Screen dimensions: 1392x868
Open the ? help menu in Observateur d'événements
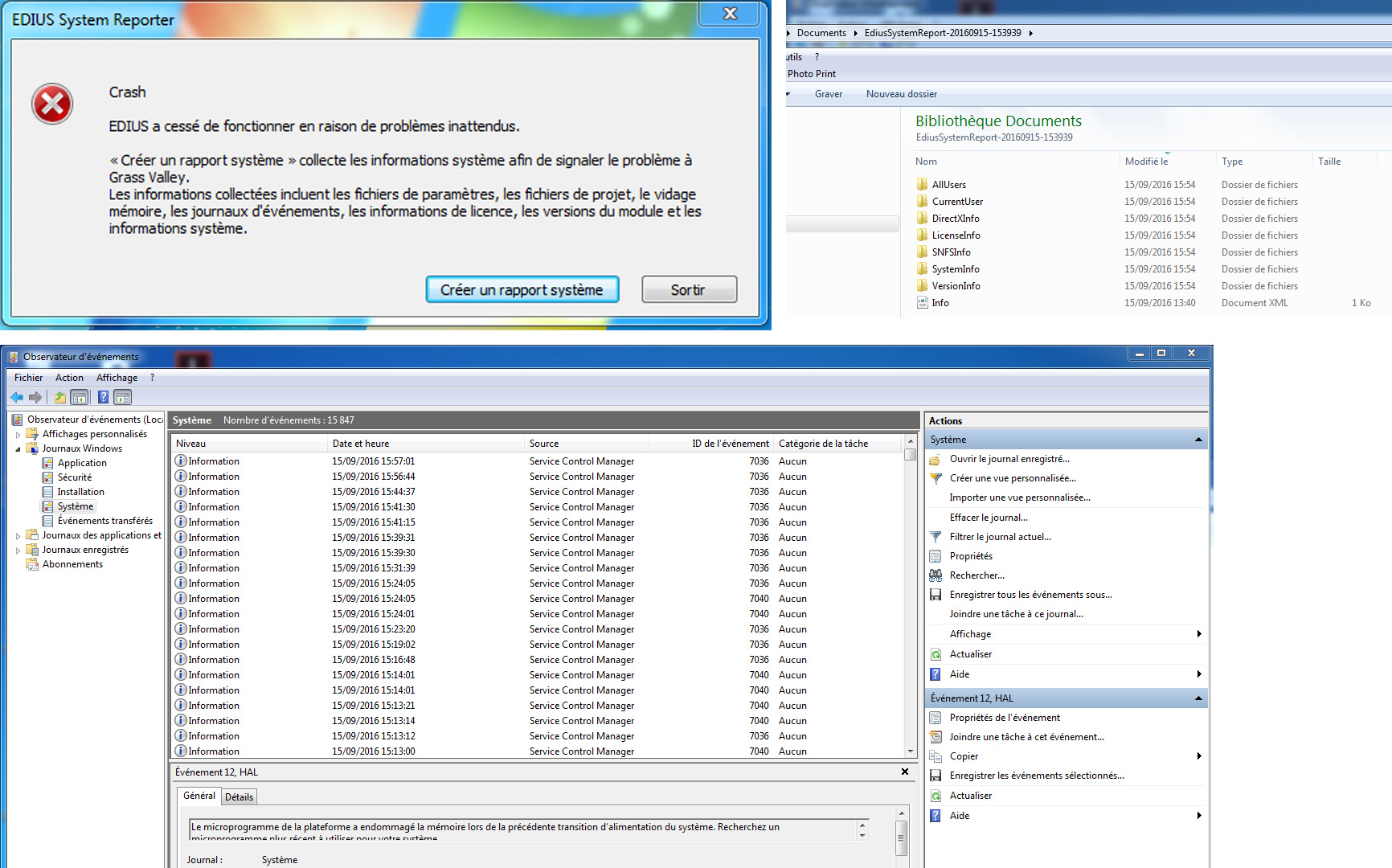pos(152,378)
